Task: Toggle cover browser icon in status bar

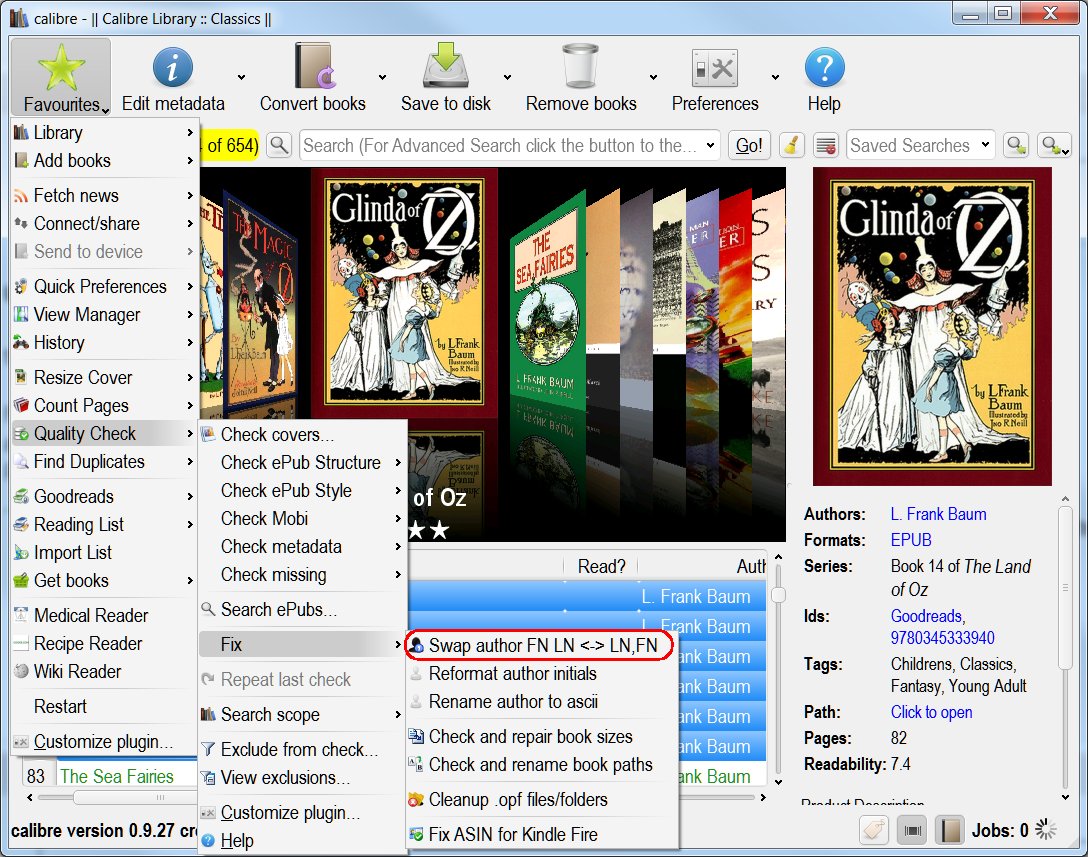Action: 912,830
